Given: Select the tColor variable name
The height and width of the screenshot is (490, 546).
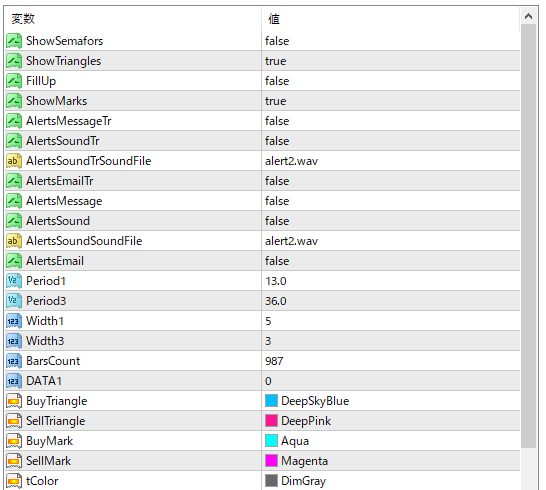Looking at the screenshot, I should click(42, 481).
